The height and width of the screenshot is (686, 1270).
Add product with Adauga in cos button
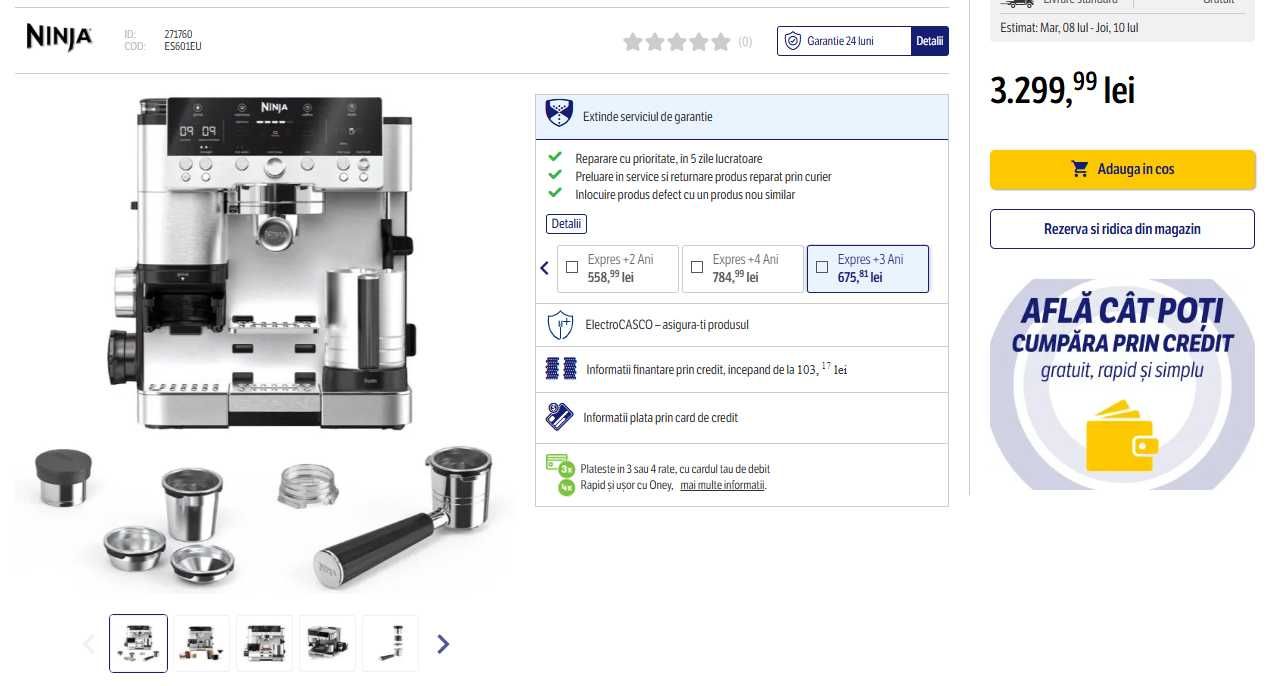click(x=1122, y=169)
